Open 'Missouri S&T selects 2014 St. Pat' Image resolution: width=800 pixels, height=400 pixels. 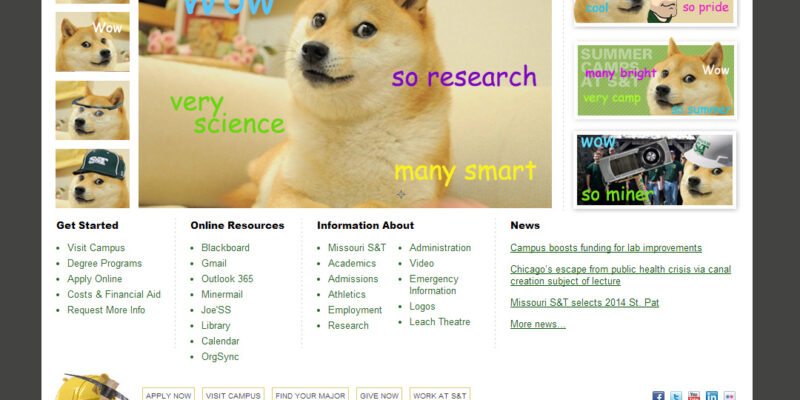(x=585, y=303)
